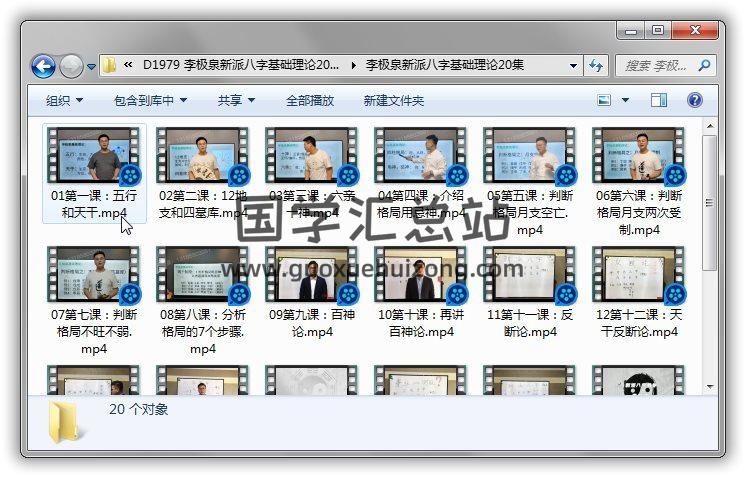Open the recent pages dropdown arrow
This screenshot has width=746, height=478.
tap(91, 67)
